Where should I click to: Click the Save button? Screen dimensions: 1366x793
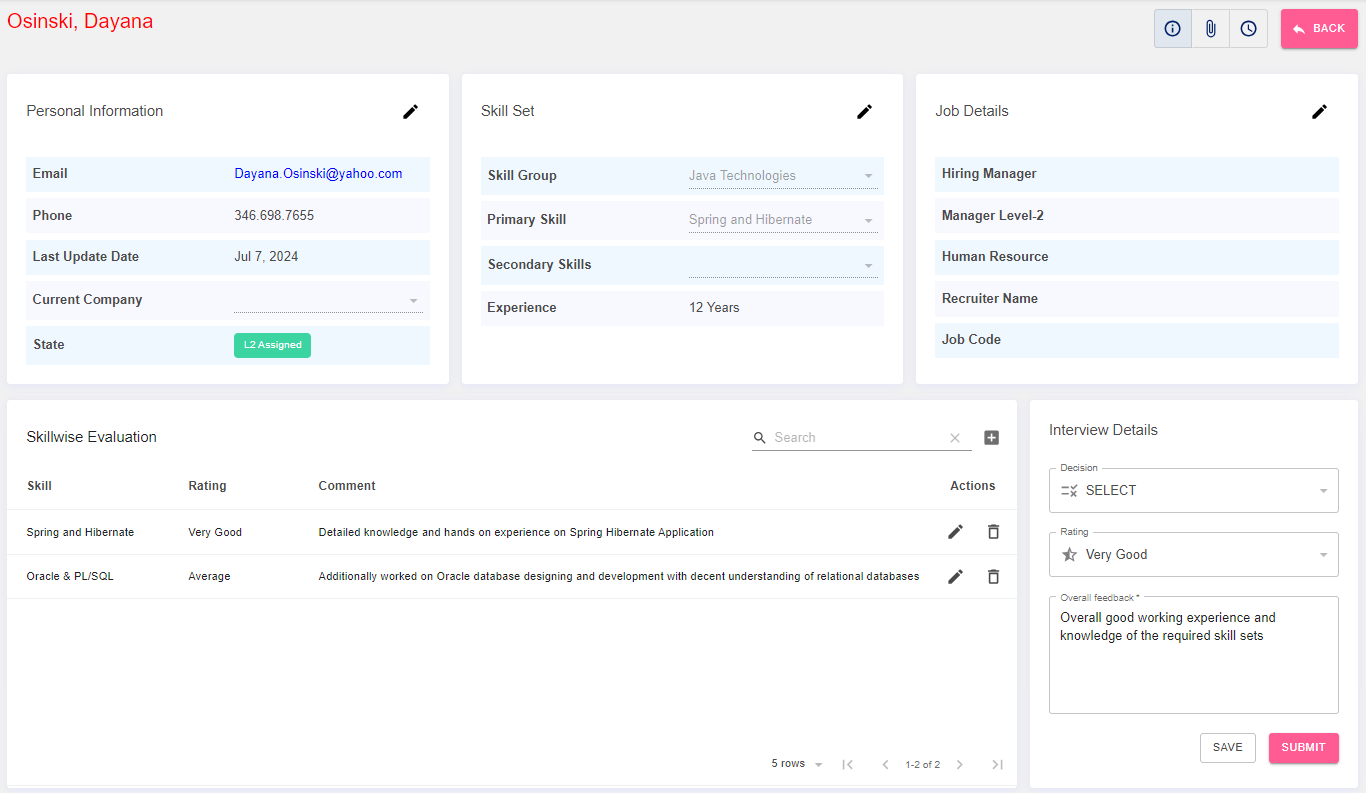1227,748
